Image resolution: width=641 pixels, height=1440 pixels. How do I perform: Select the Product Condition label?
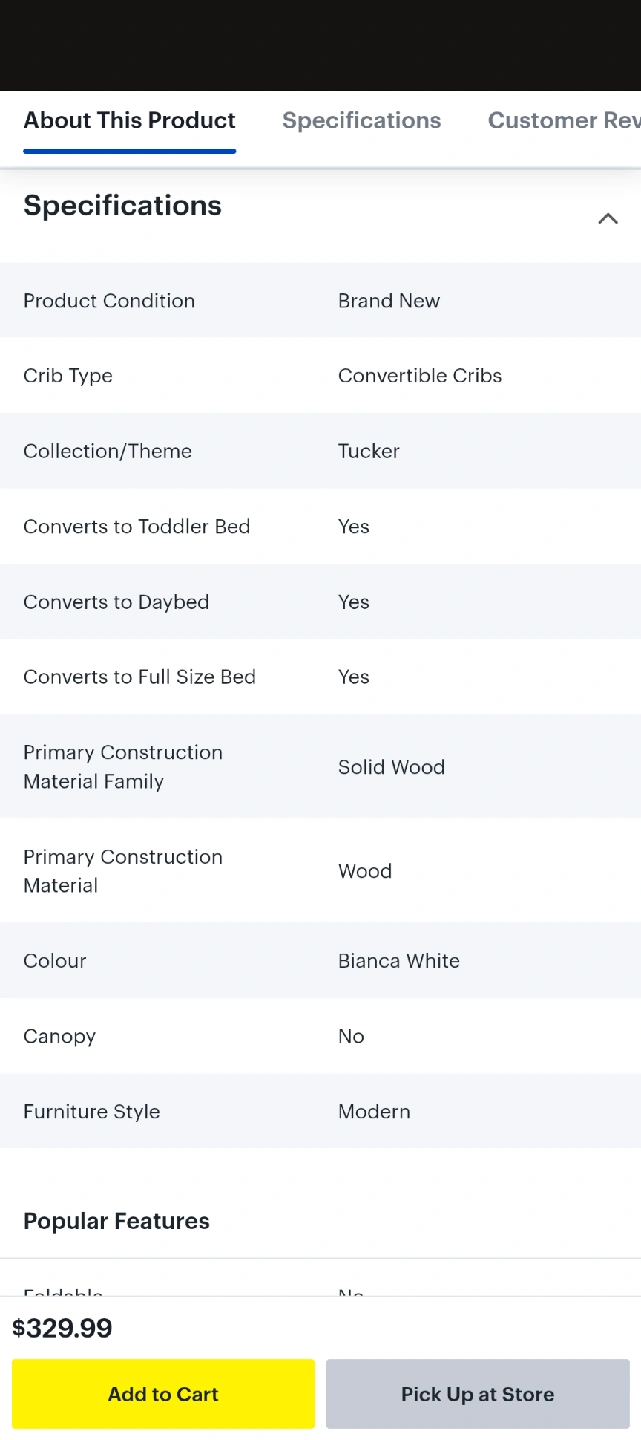click(x=109, y=301)
